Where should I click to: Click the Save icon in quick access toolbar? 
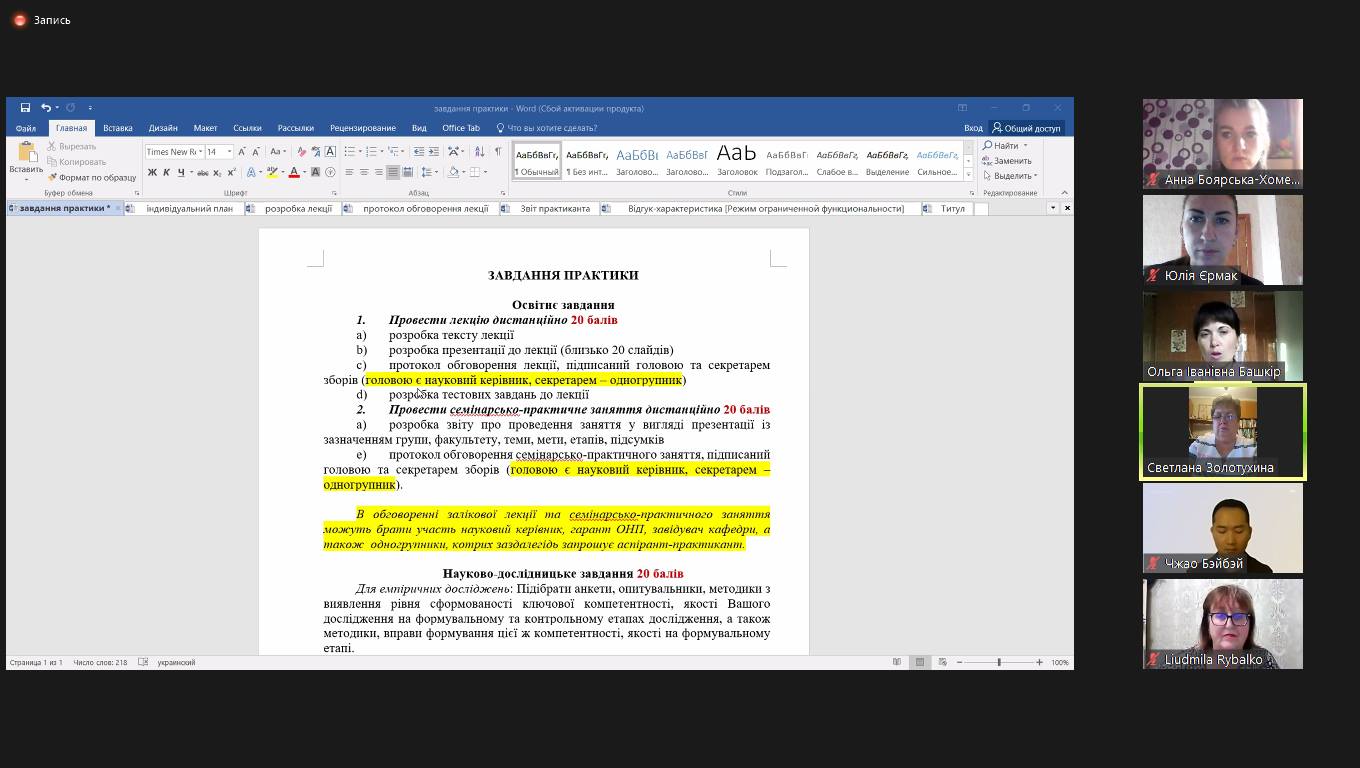(25, 108)
